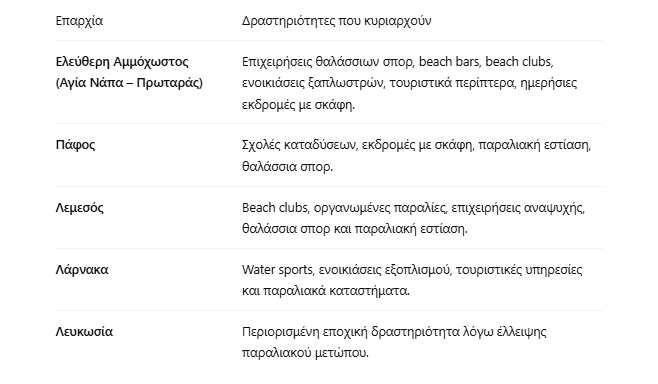Select the Λευκωσία district cell
Image resolution: width=658 pixels, height=384 pixels.
point(84,332)
